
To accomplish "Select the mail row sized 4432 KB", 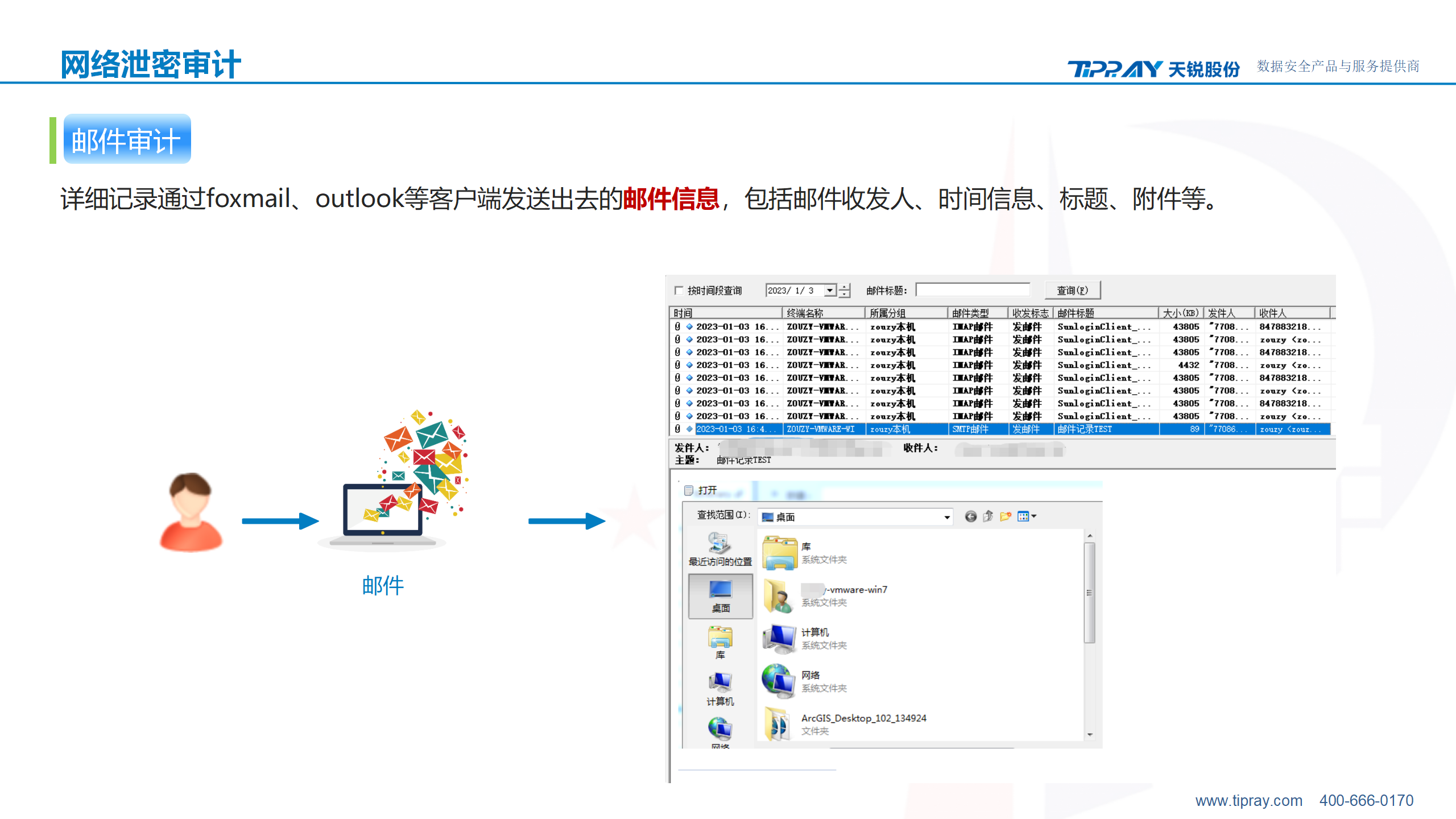I will (x=1001, y=365).
